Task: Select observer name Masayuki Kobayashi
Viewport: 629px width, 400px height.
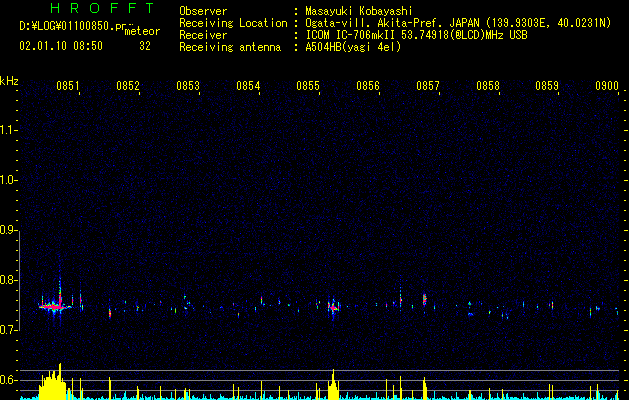Action: click(359, 11)
